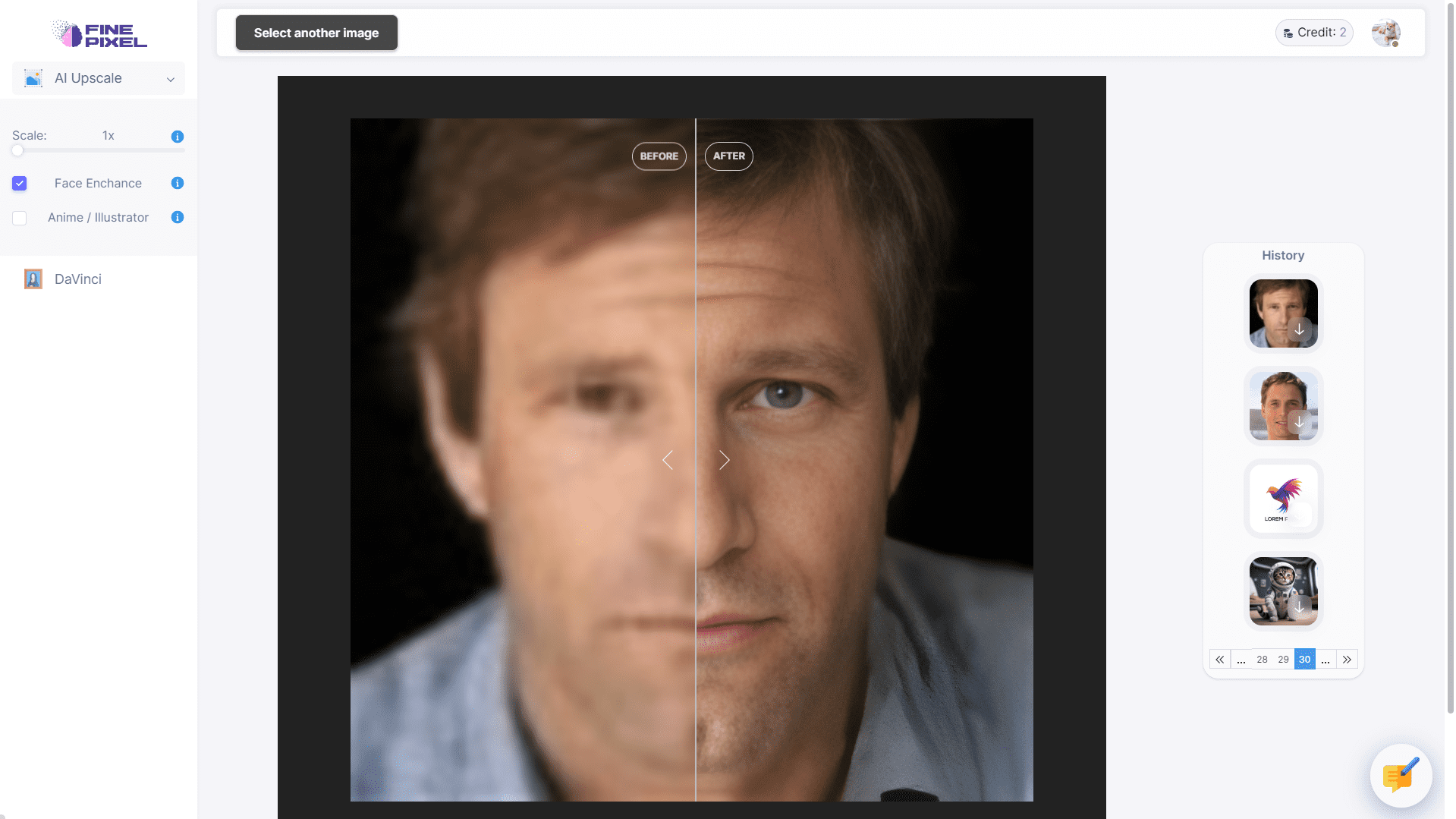Screen dimensions: 1456x819
Task: Open info tooltip for Face Enchance
Action: [x=177, y=183]
